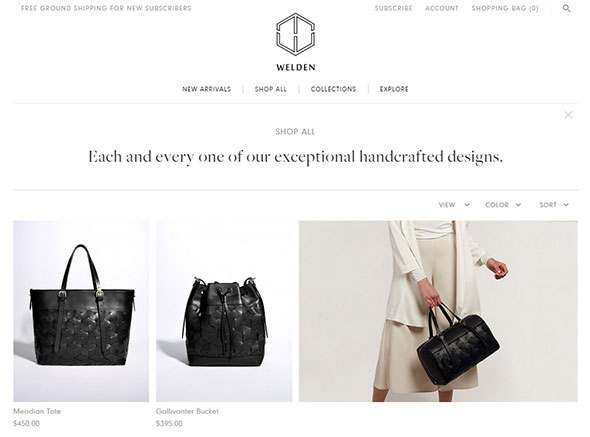
Task: Open the Gallivanter Bucket product image
Action: coord(224,311)
